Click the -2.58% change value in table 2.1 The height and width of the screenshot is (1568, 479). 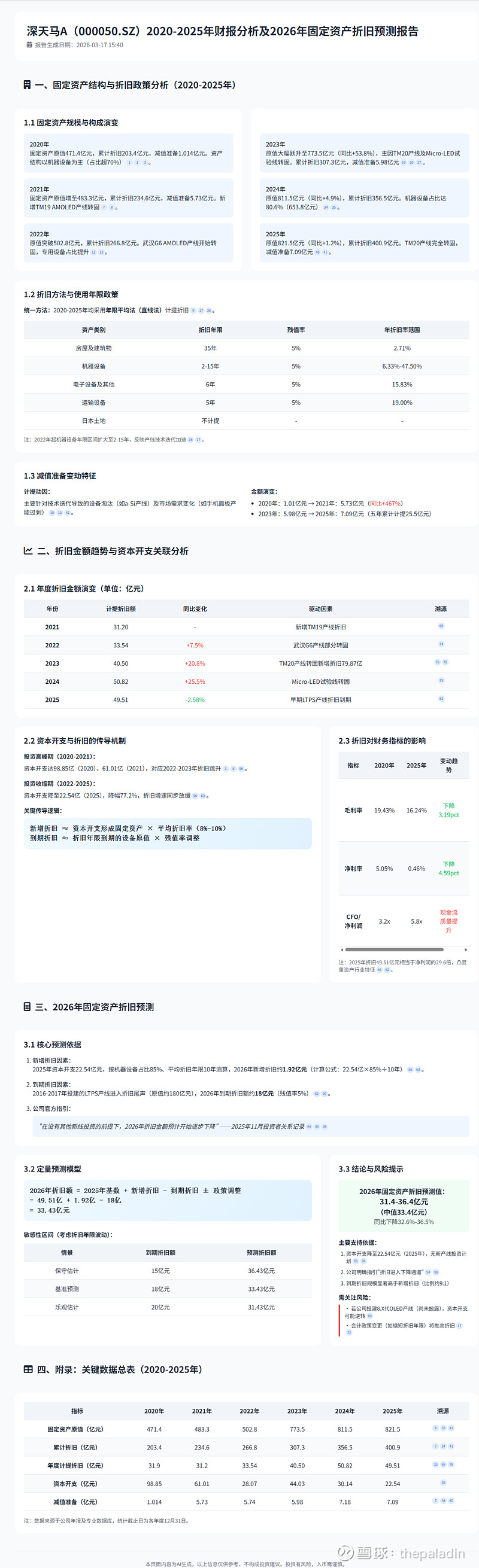point(195,700)
